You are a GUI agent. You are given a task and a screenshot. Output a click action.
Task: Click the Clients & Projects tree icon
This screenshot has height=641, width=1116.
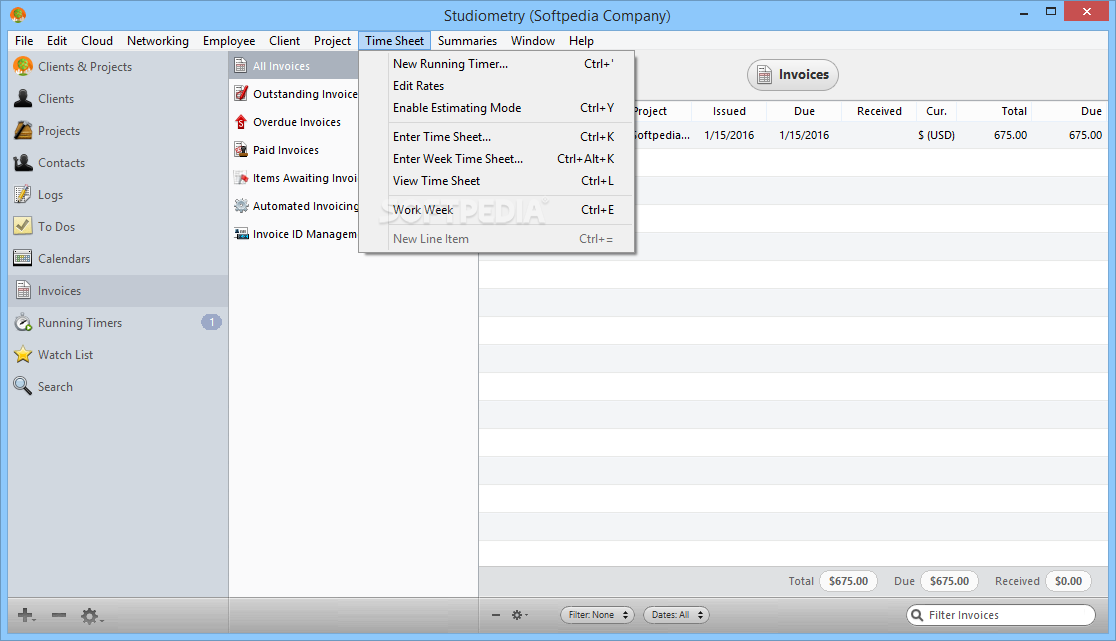coord(23,66)
